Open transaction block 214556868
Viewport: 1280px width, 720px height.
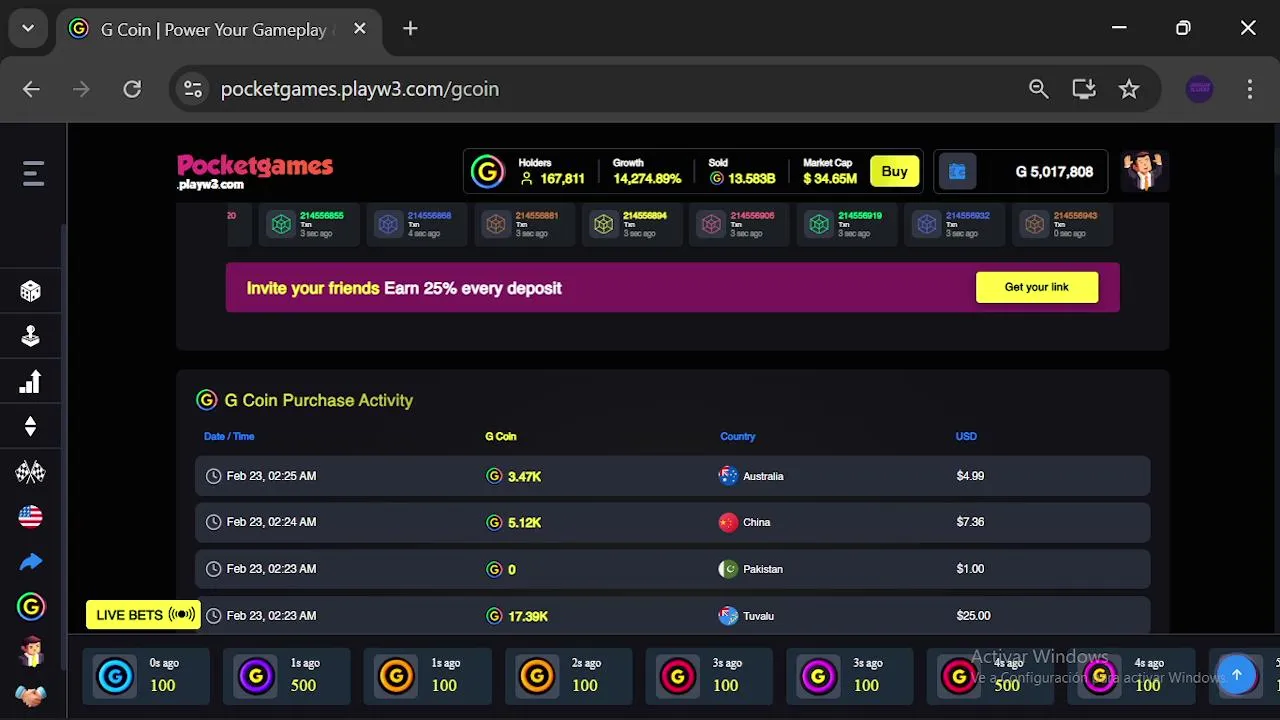point(416,224)
